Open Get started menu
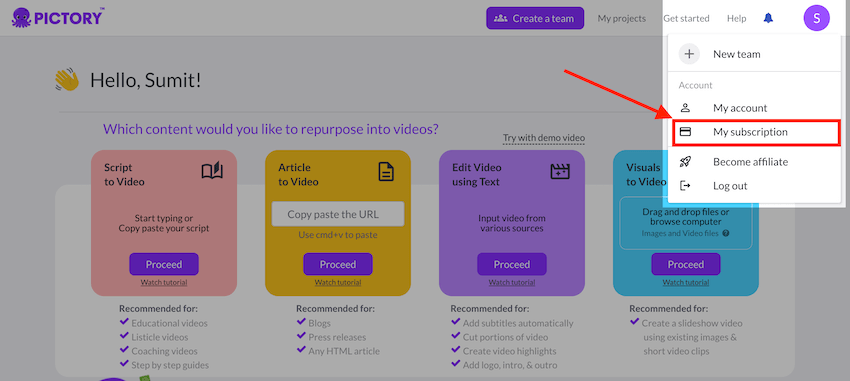This screenshot has height=381, width=850. (x=686, y=18)
